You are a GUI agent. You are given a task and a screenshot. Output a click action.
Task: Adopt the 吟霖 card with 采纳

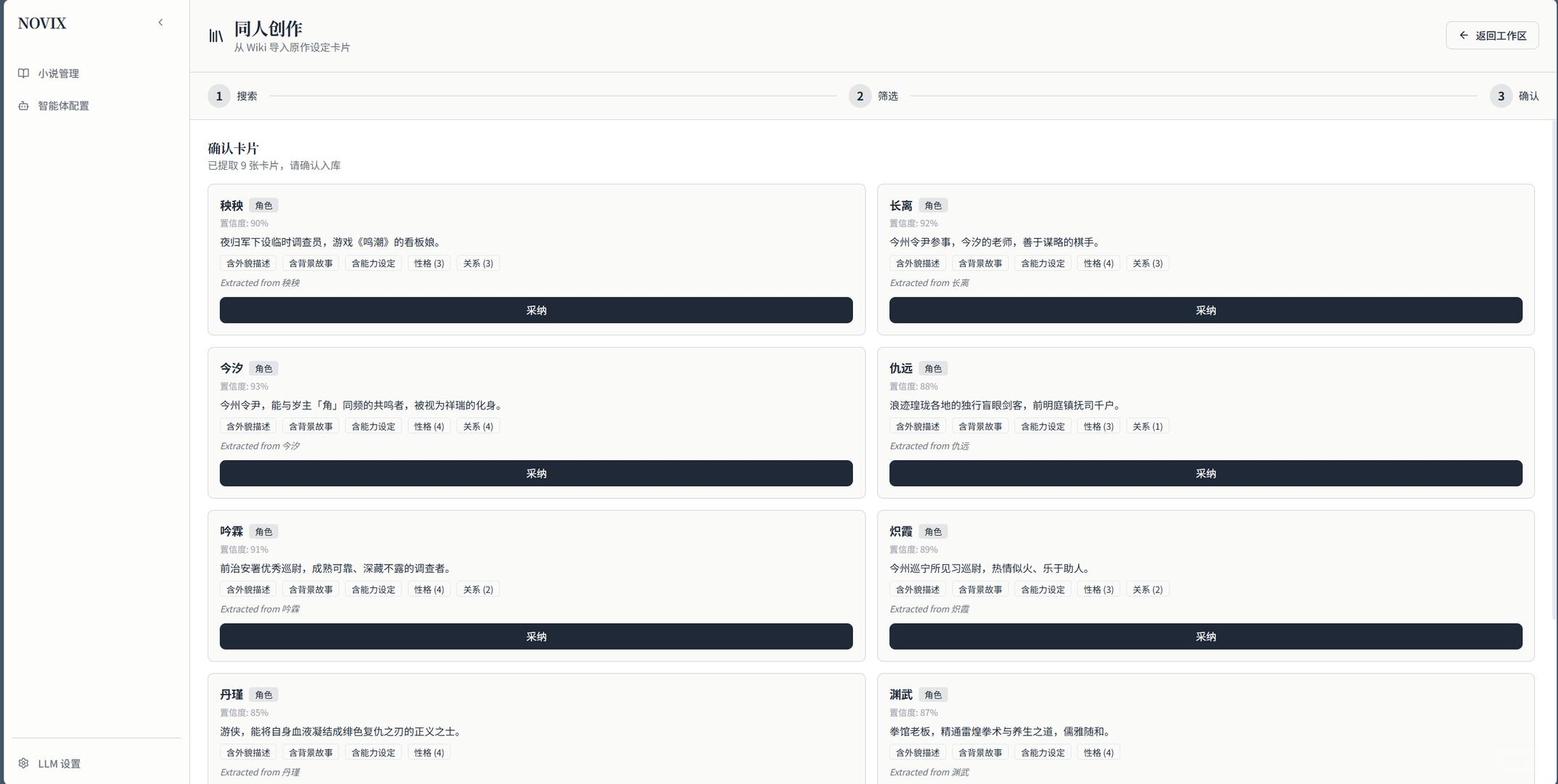(537, 637)
